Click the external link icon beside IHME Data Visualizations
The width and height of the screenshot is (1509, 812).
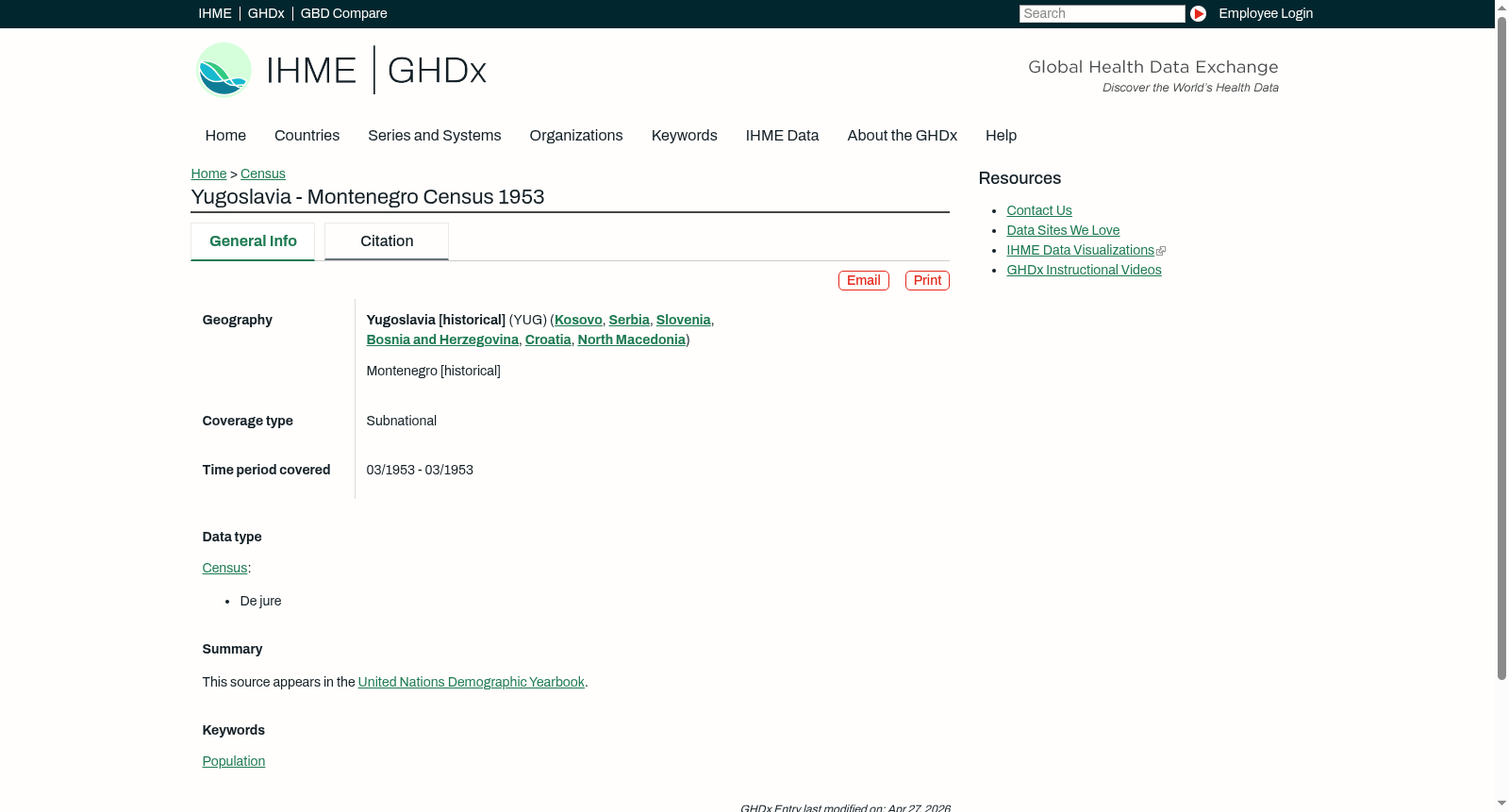1161,251
